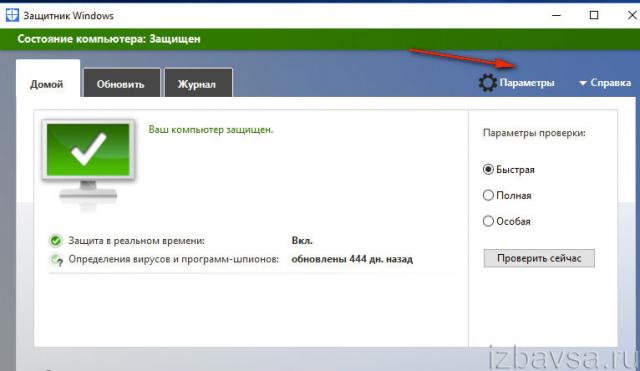
Task: Click 'обновлены 444 дн. назад' value
Action: (352, 259)
